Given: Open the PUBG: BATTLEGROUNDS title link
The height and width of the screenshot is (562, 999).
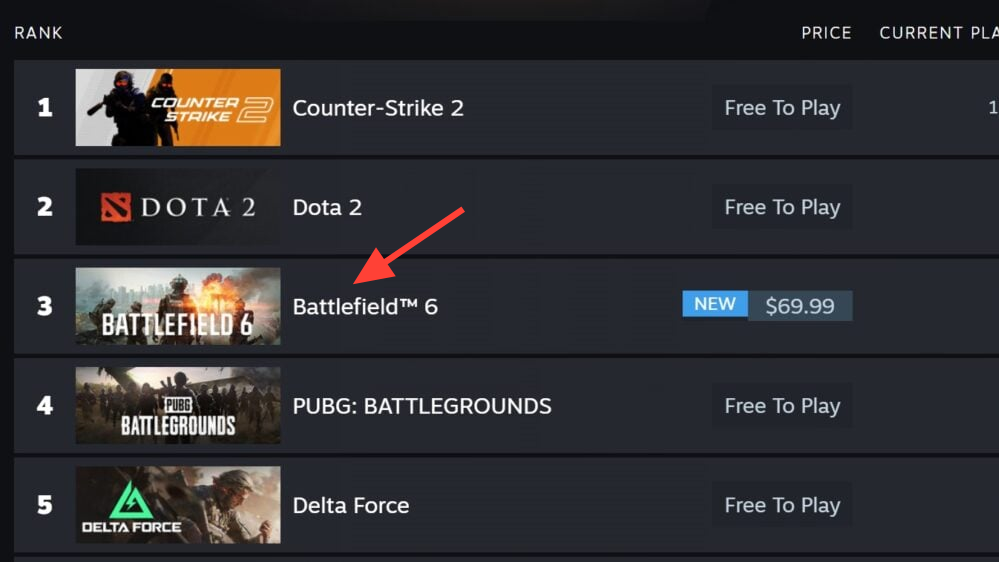Looking at the screenshot, I should click(422, 406).
